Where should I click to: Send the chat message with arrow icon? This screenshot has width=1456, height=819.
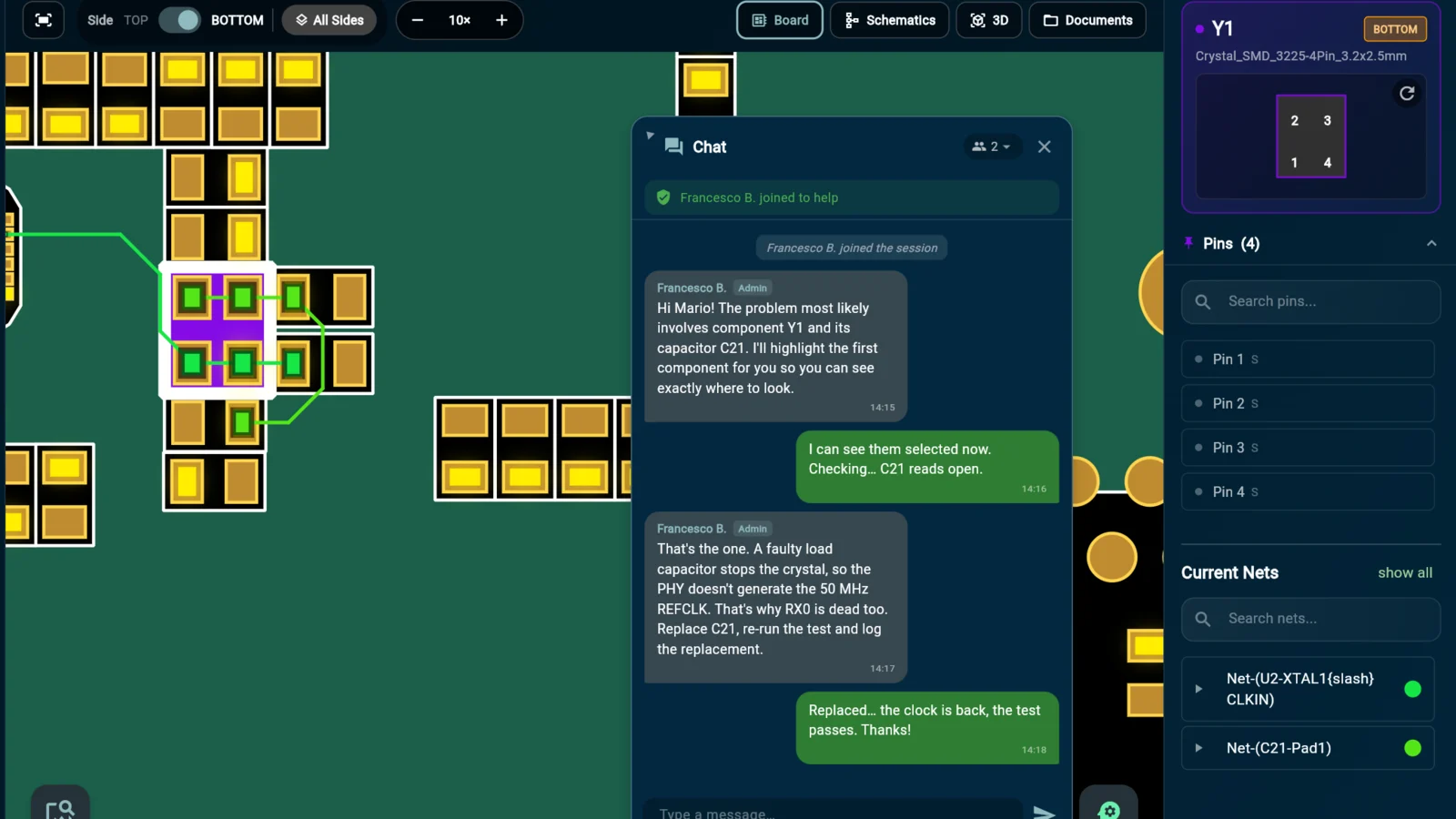click(1044, 812)
